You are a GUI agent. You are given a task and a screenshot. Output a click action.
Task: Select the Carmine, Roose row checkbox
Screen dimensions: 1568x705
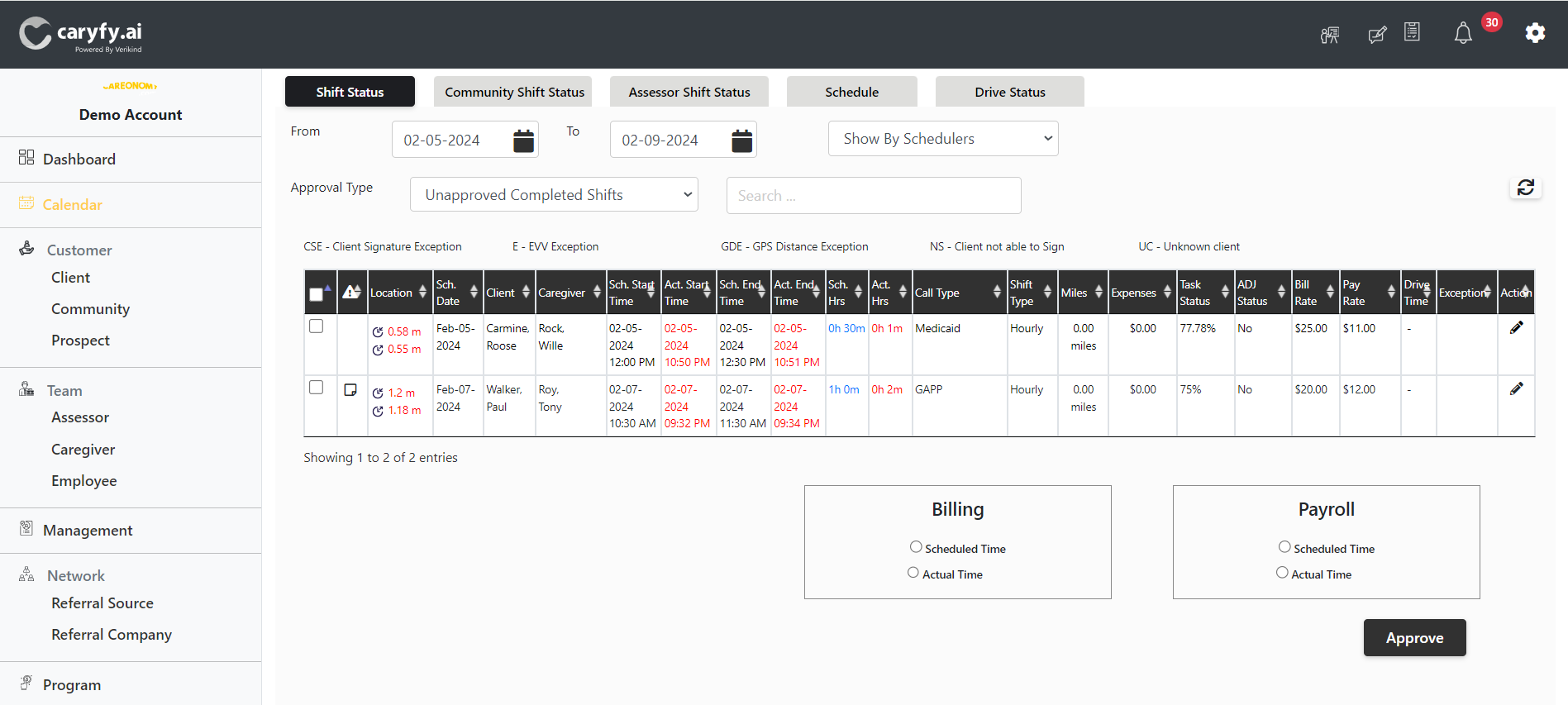pos(316,326)
